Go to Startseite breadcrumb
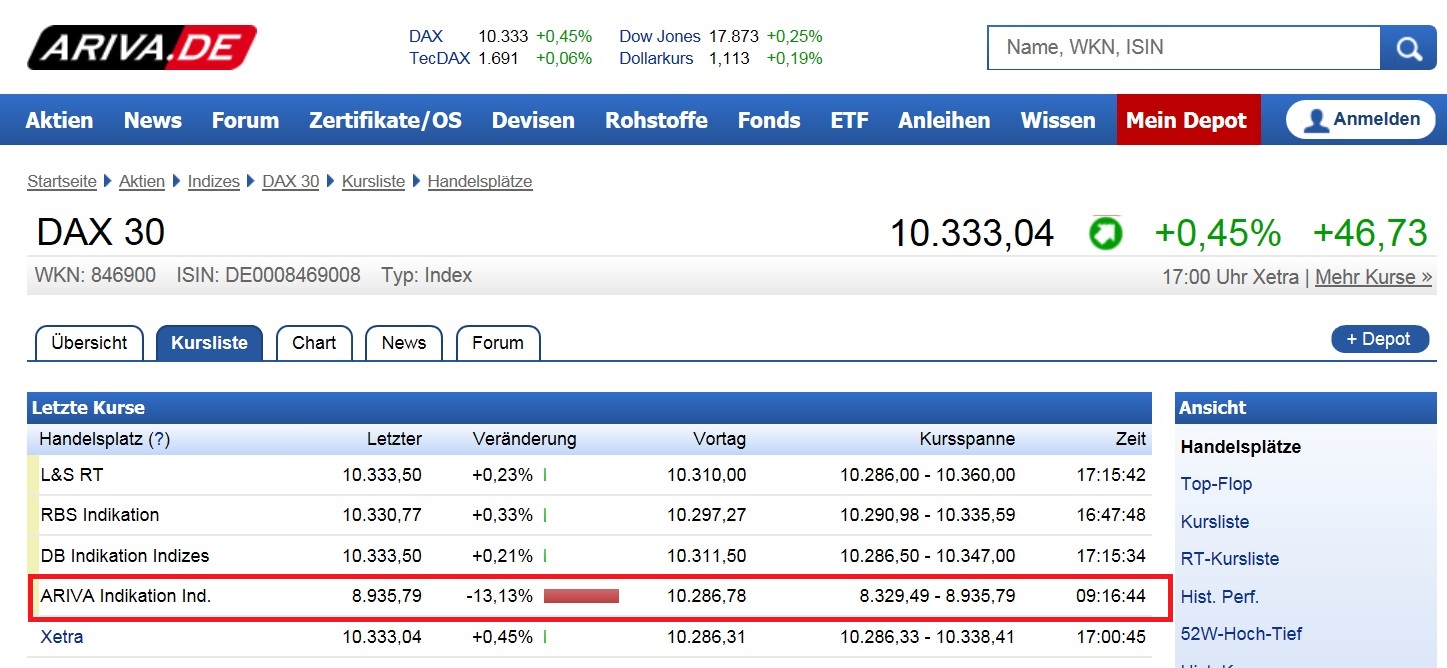Screen dimensions: 1447x668 coord(62,181)
